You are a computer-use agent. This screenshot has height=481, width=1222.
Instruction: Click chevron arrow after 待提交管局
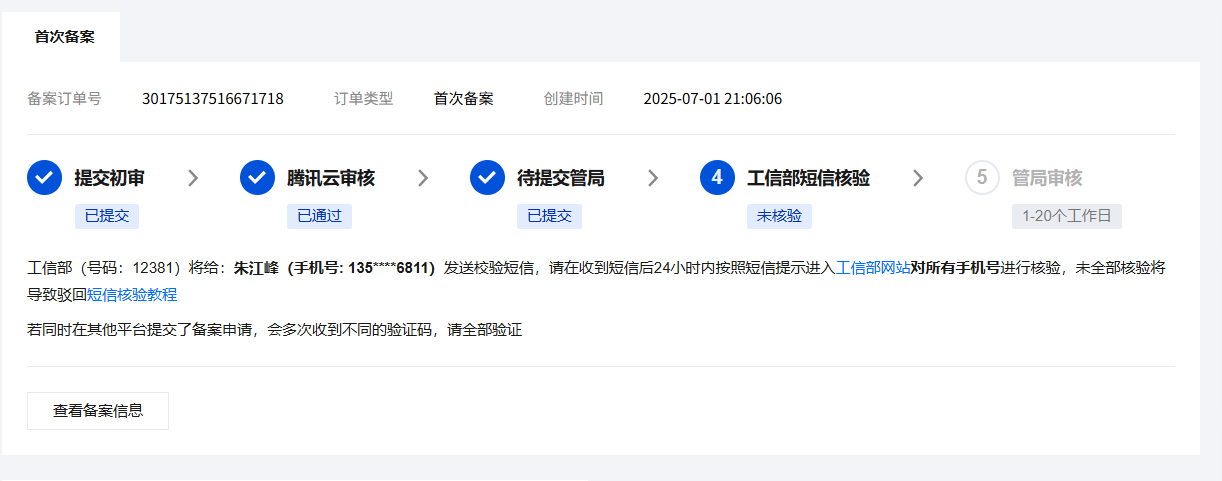[653, 178]
